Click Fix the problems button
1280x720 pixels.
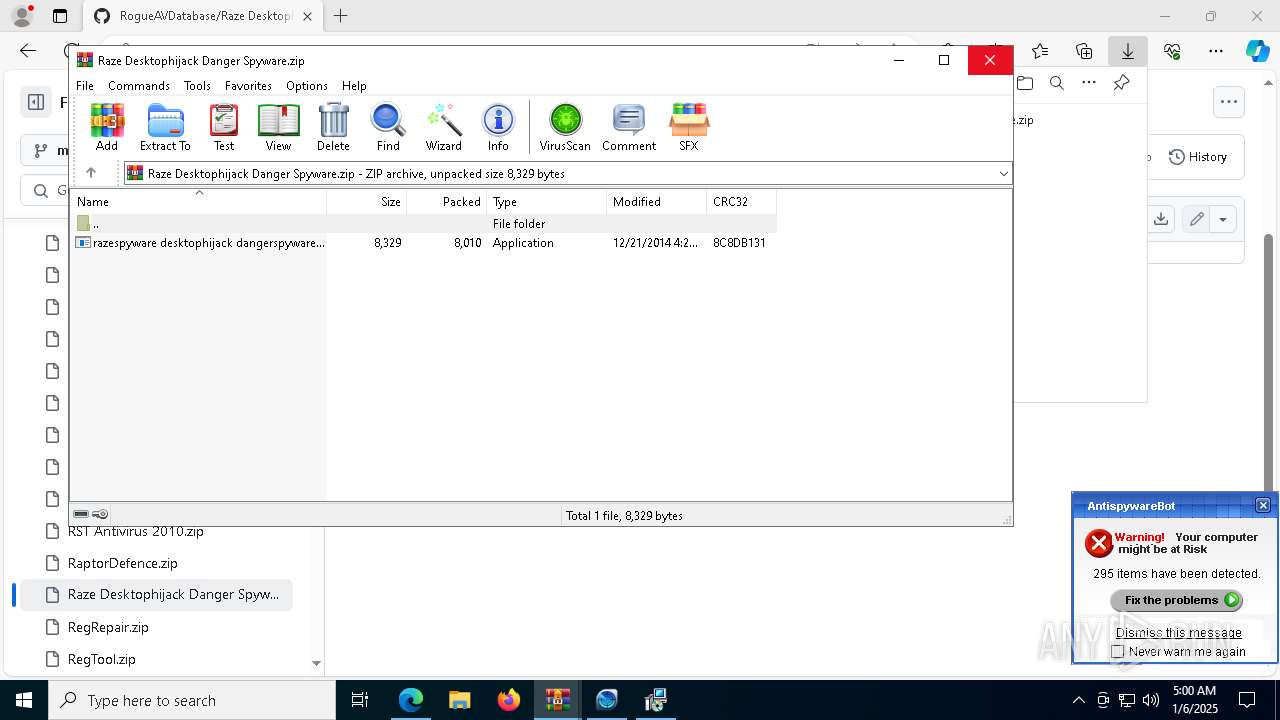tap(1177, 600)
